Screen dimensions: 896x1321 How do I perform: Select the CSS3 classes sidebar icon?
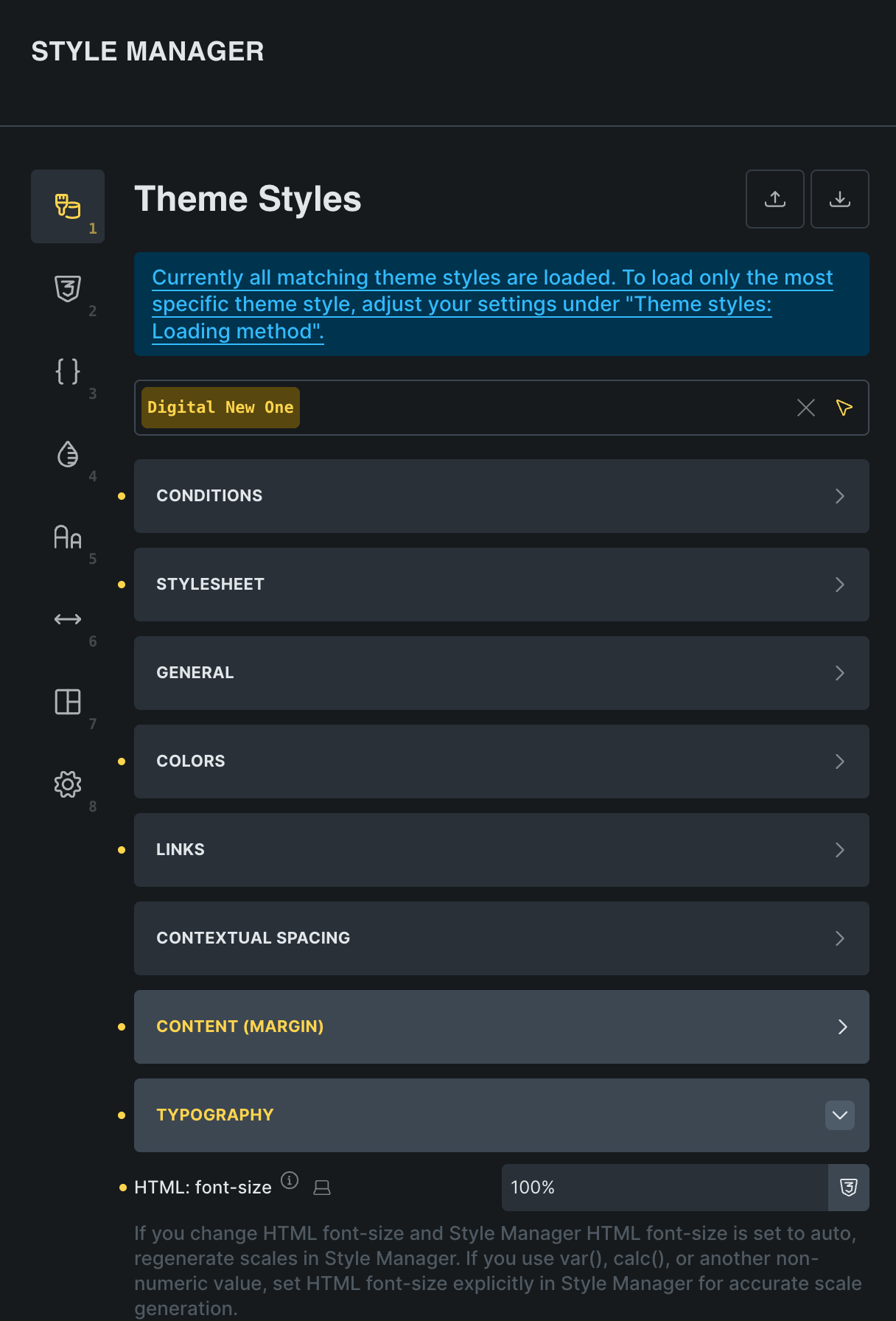click(68, 288)
